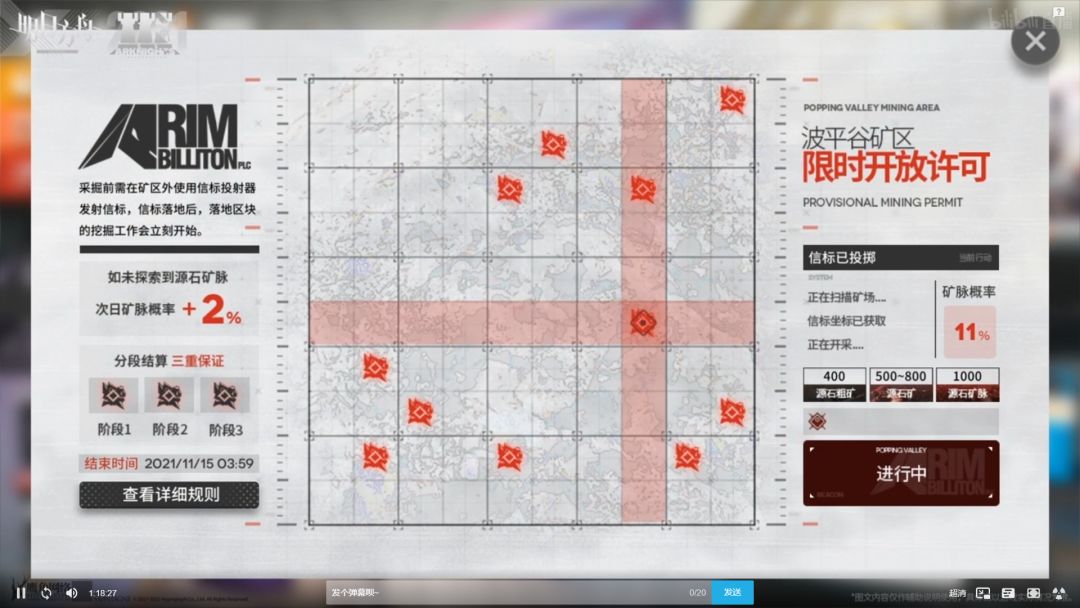
Task: Click the beacon at the red crosshair intersection
Action: [x=643, y=322]
